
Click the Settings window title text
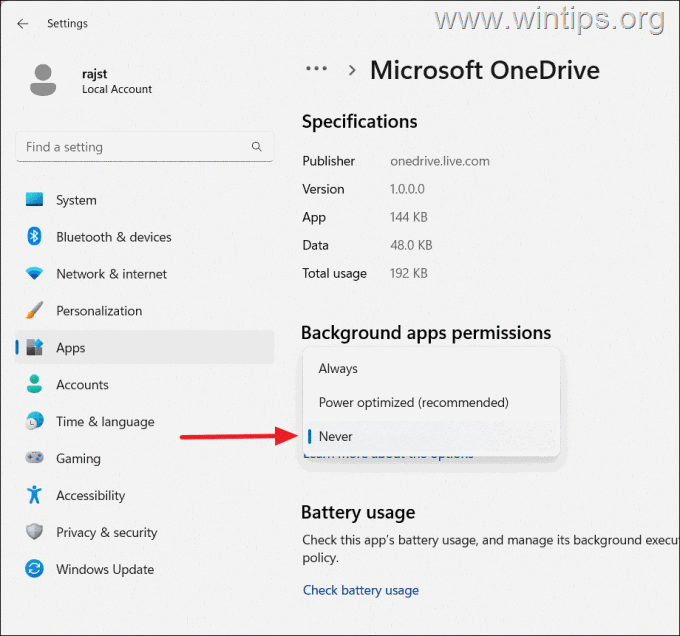(x=67, y=23)
